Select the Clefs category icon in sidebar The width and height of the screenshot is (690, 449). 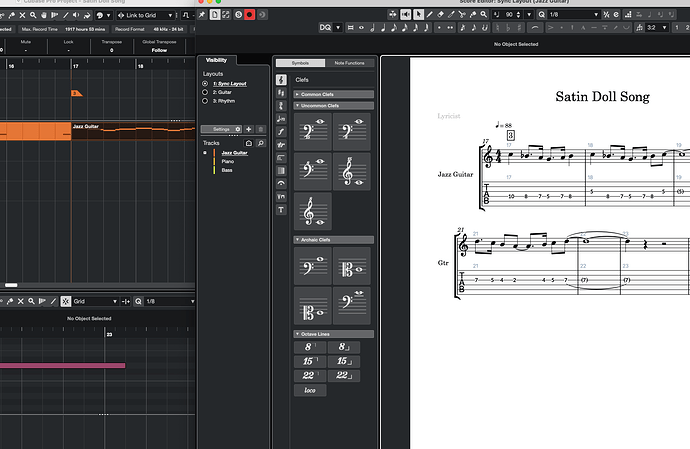[279, 77]
